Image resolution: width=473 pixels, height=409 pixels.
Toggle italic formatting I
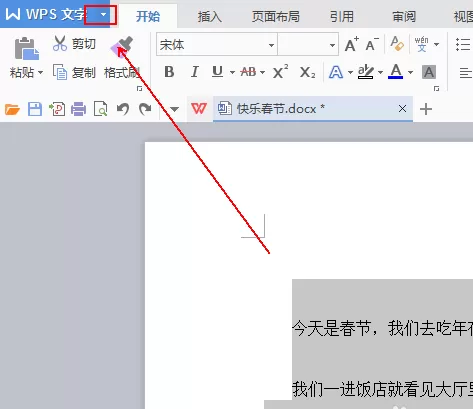pyautogui.click(x=195, y=72)
